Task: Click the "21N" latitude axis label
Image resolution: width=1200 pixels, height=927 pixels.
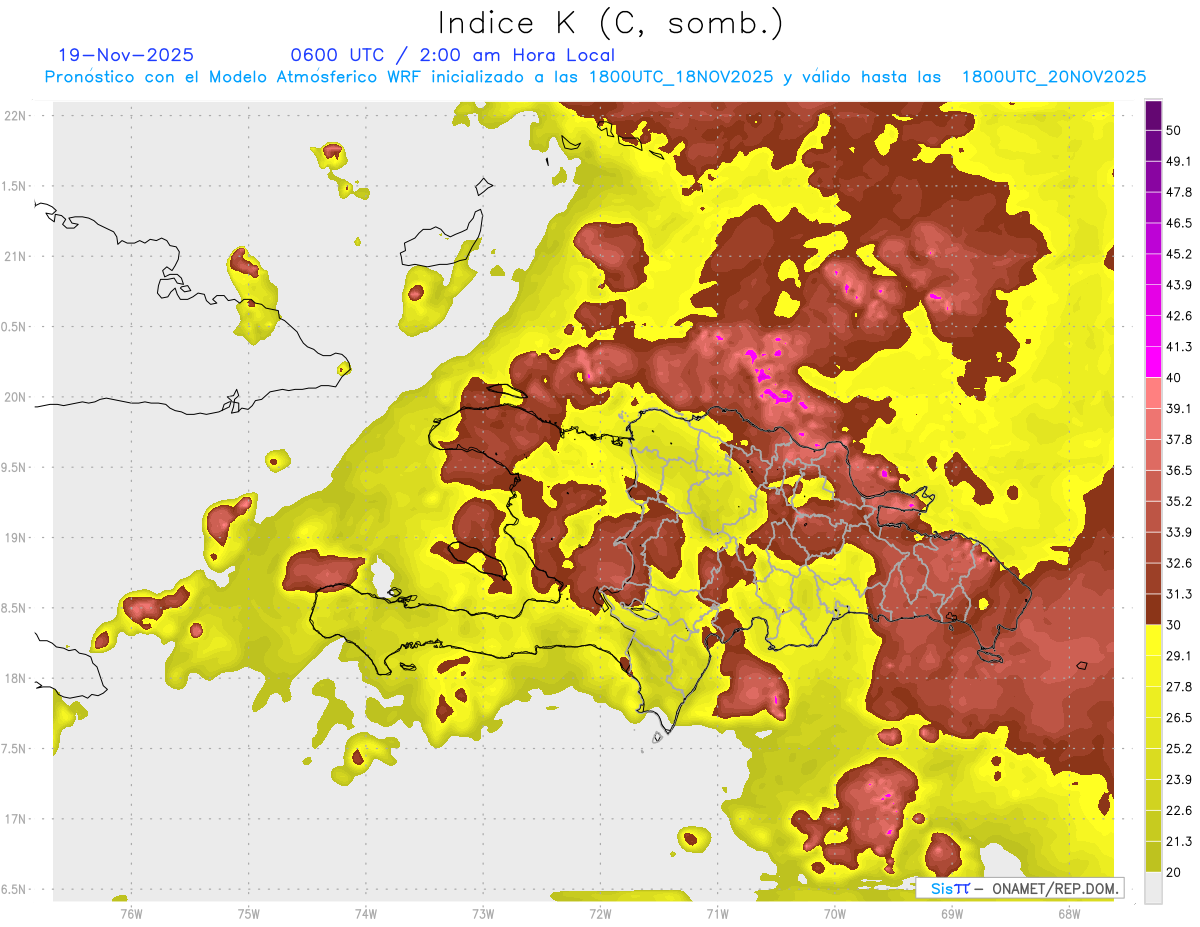Action: coord(15,257)
